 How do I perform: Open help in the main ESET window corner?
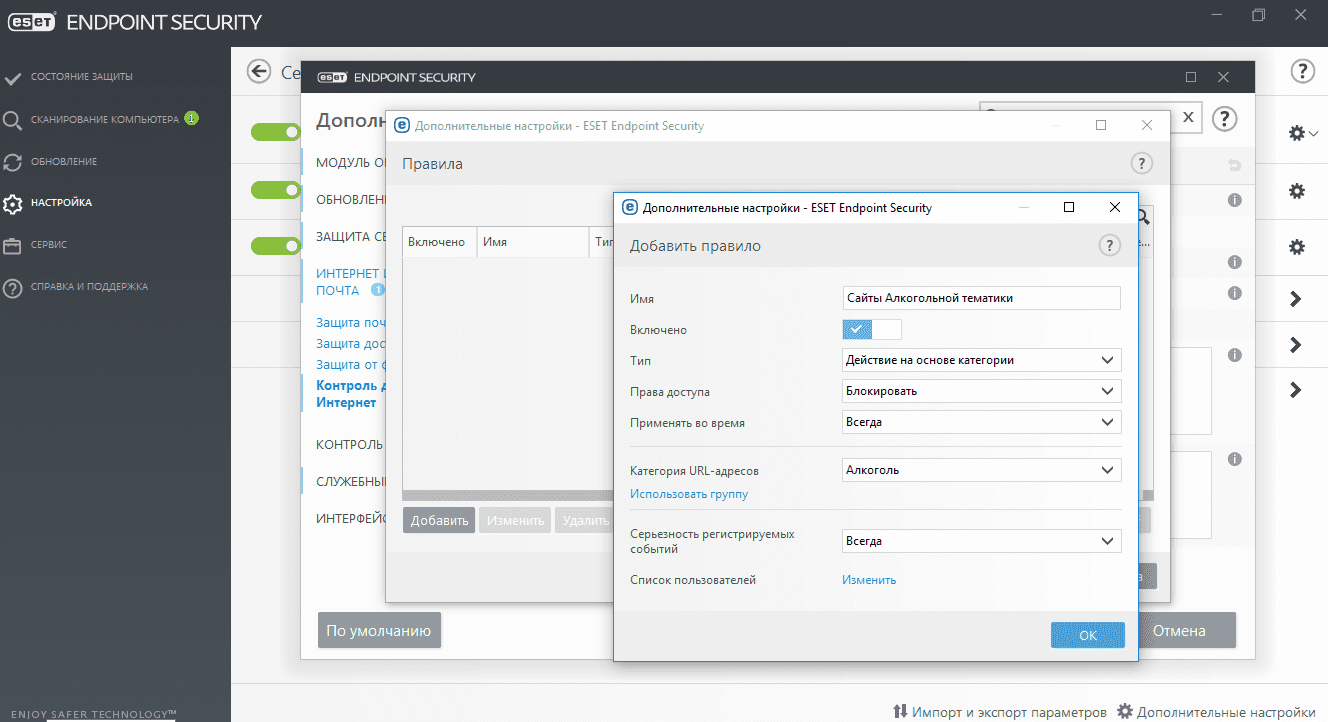(x=1302, y=71)
